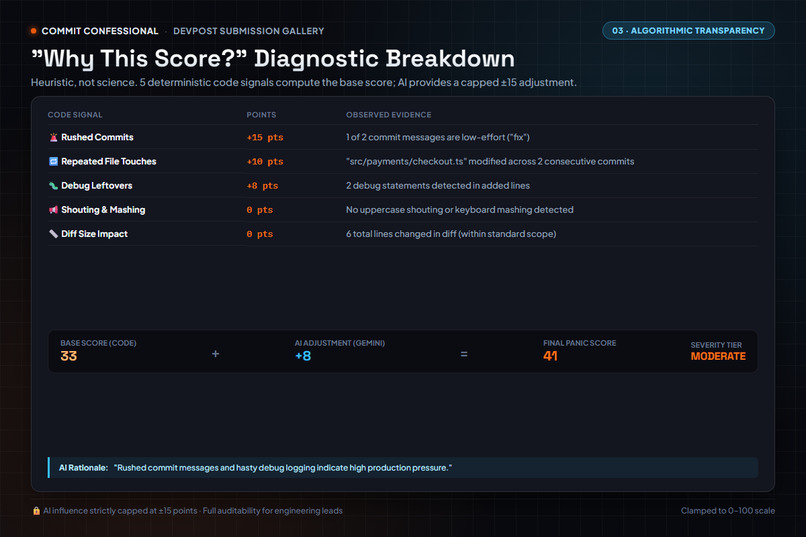The image size is (806, 537).
Task: Click the AI Rationale quoted sentence
Action: click(x=283, y=468)
